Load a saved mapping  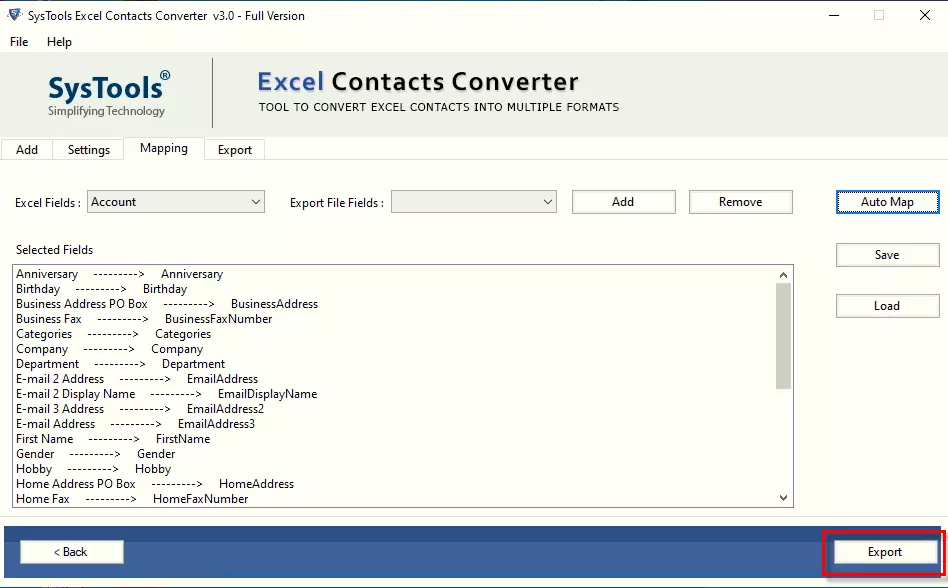tap(887, 306)
